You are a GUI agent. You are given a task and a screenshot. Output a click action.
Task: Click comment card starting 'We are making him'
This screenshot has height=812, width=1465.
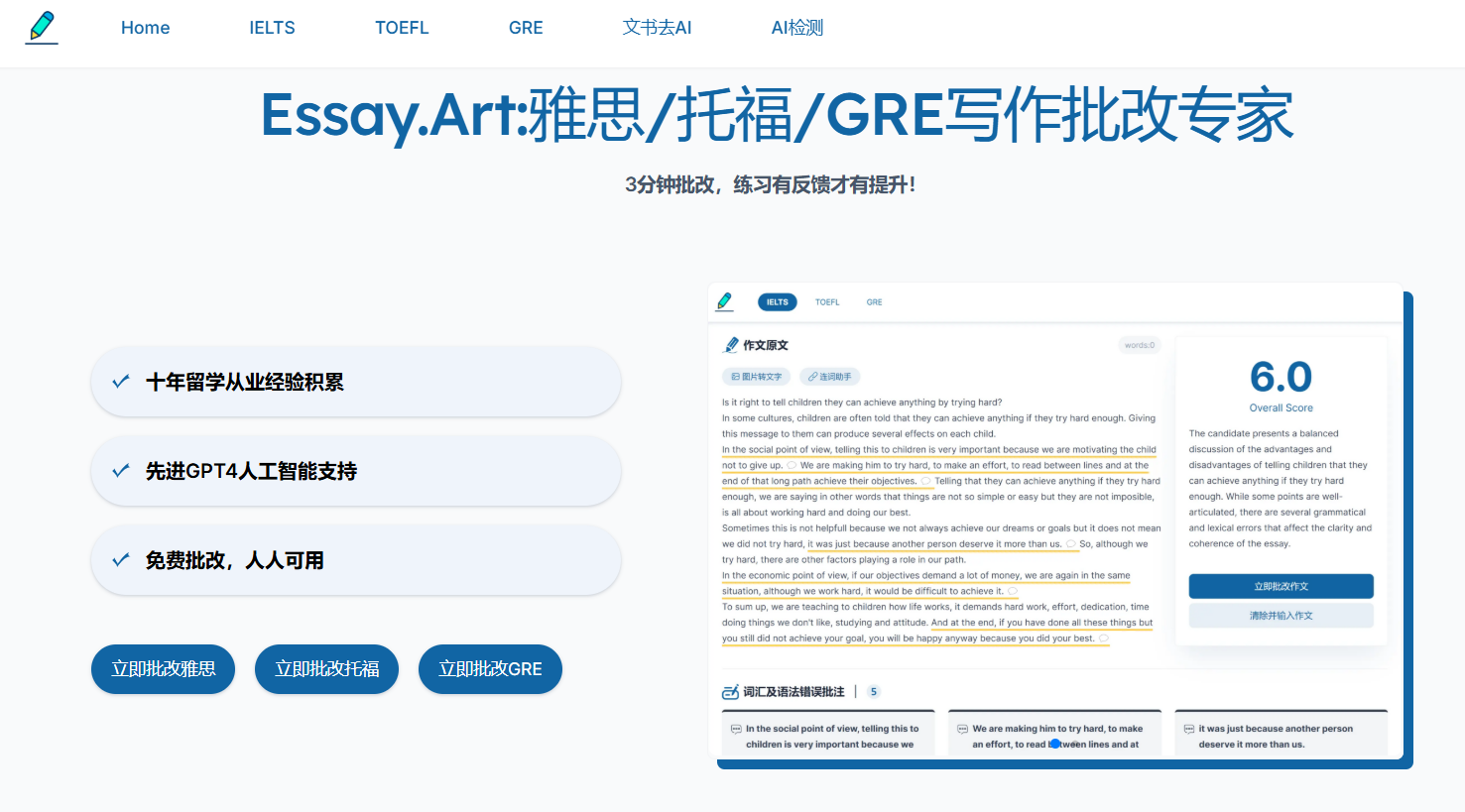[x=1055, y=735]
